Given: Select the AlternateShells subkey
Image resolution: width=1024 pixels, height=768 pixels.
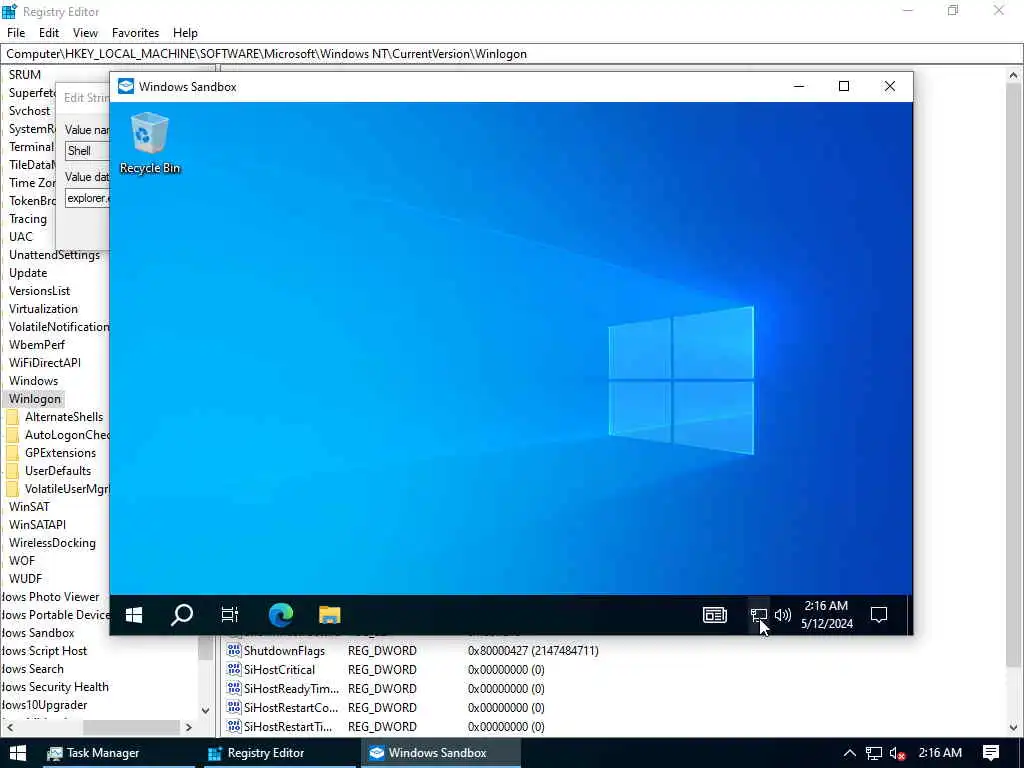Looking at the screenshot, I should (x=64, y=417).
